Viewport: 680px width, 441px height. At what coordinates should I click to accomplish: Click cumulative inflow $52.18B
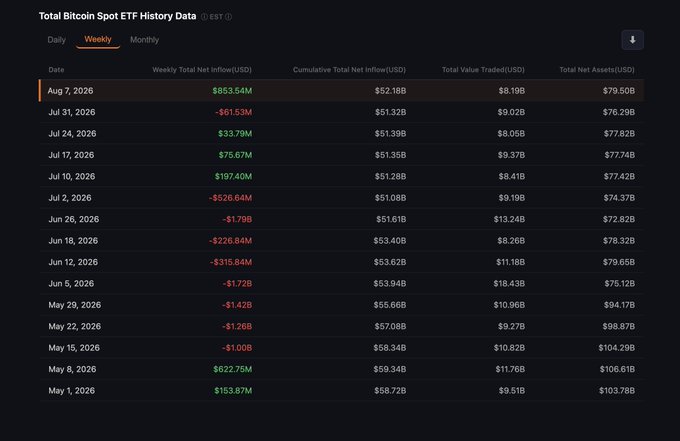[390, 91]
